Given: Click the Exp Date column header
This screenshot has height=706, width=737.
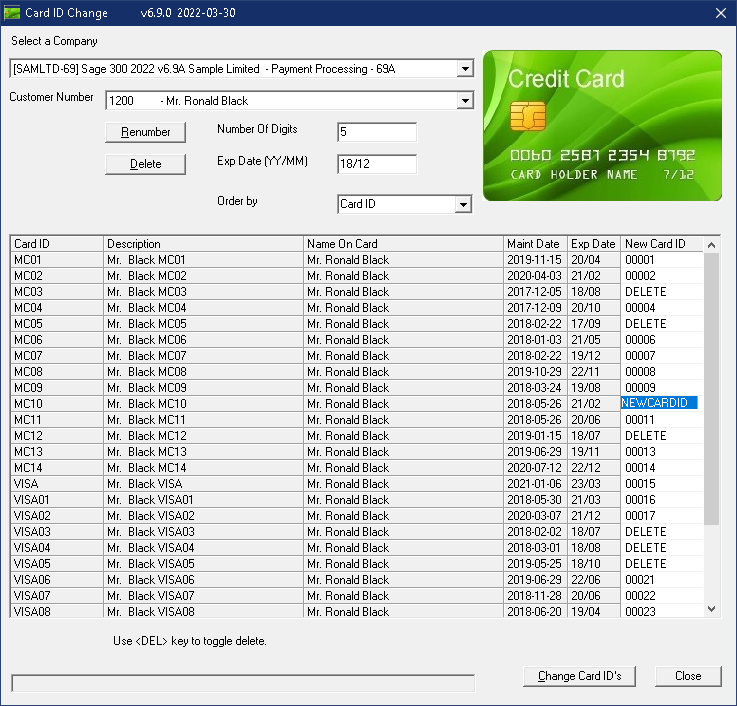Looking at the screenshot, I should click(x=594, y=244).
